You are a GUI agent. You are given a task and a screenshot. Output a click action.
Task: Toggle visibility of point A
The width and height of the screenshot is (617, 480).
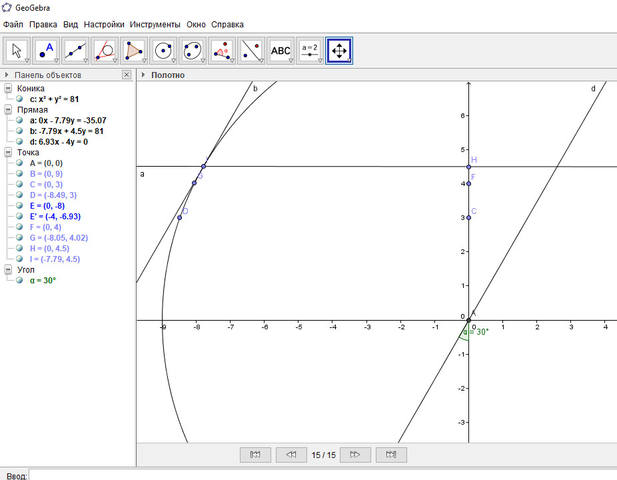(x=19, y=163)
